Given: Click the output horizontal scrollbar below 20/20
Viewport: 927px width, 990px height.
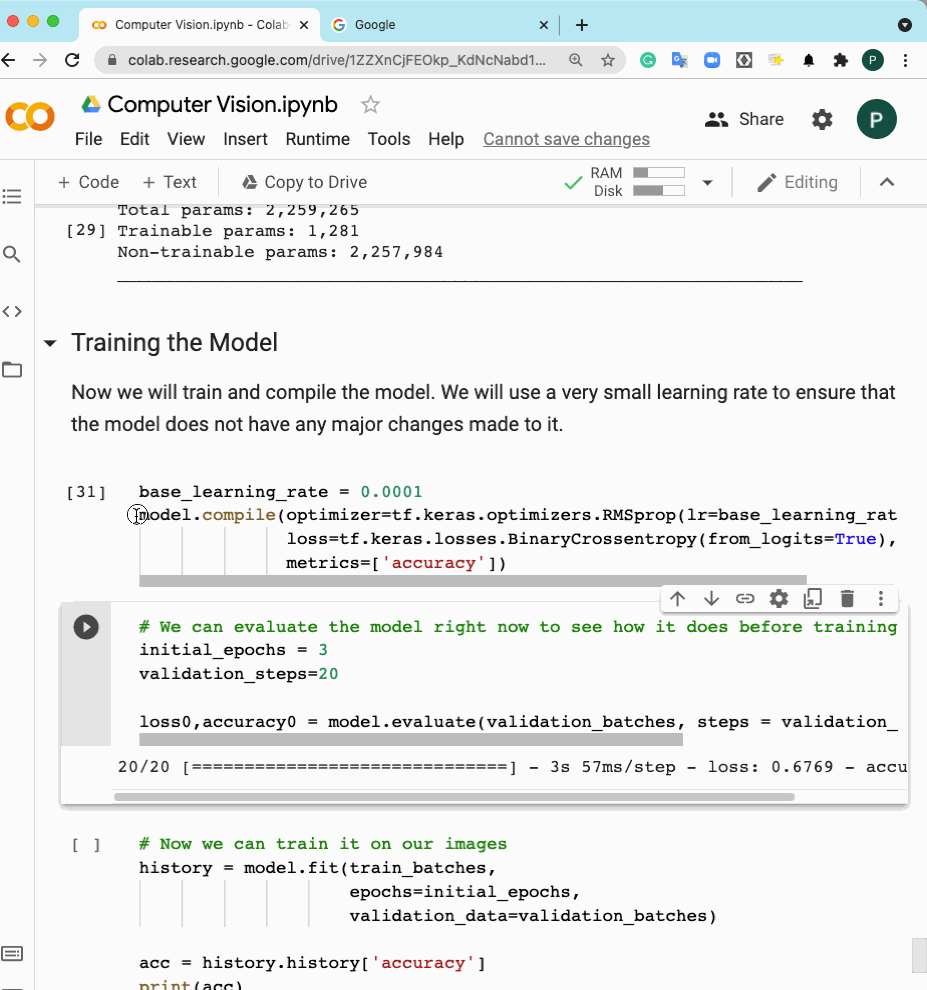Looking at the screenshot, I should pyautogui.click(x=454, y=797).
